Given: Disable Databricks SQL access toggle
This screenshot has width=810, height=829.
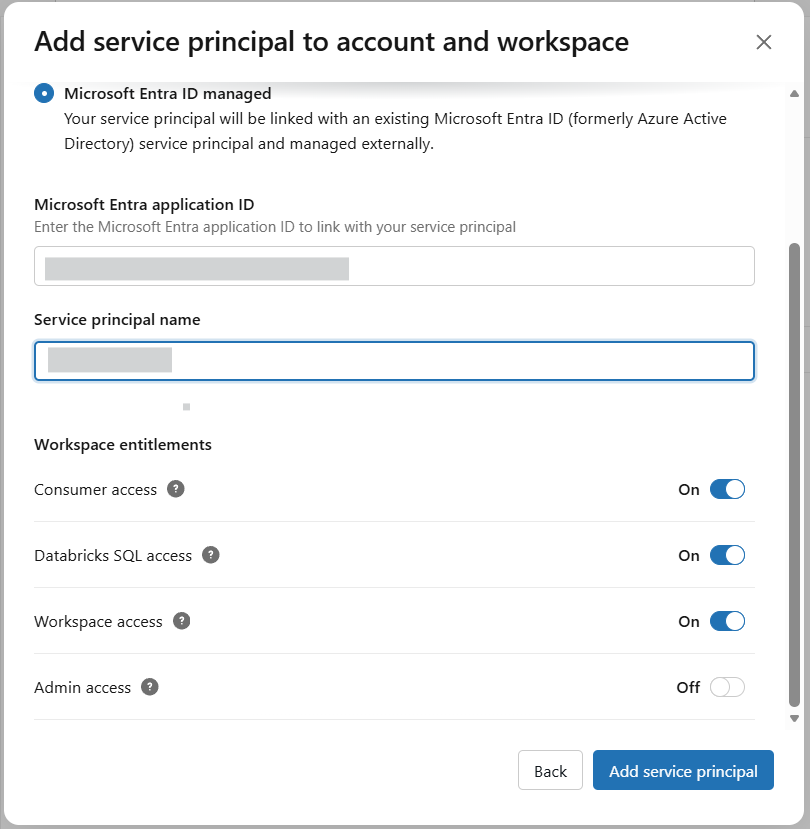Looking at the screenshot, I should point(727,555).
